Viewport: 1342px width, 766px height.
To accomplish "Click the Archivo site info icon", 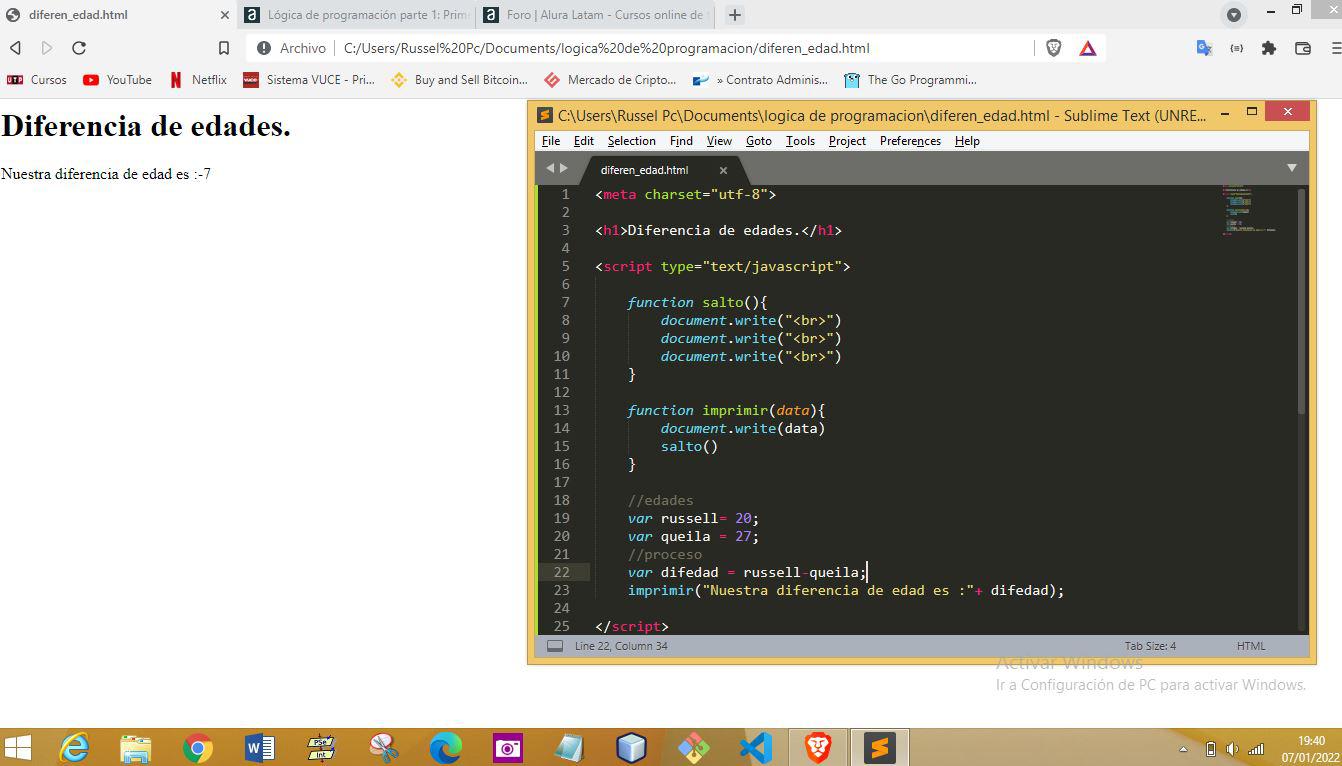I will tap(264, 48).
